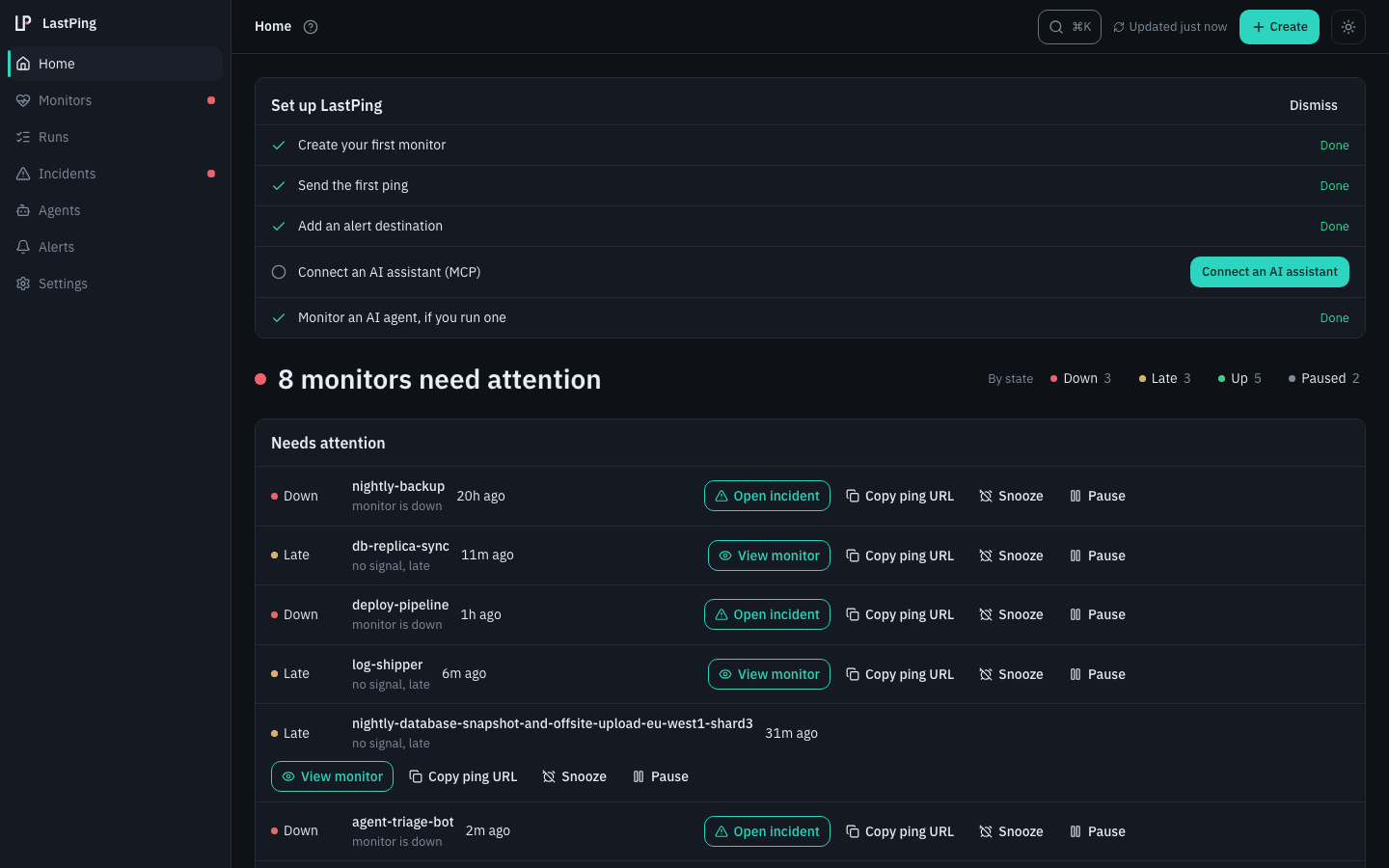Snooze the db-replica-sync monitor
Viewport: 1389px width, 868px height.
[x=1011, y=556]
